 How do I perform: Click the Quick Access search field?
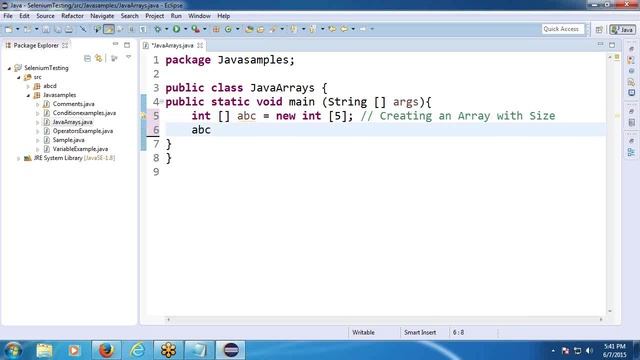(563, 29)
